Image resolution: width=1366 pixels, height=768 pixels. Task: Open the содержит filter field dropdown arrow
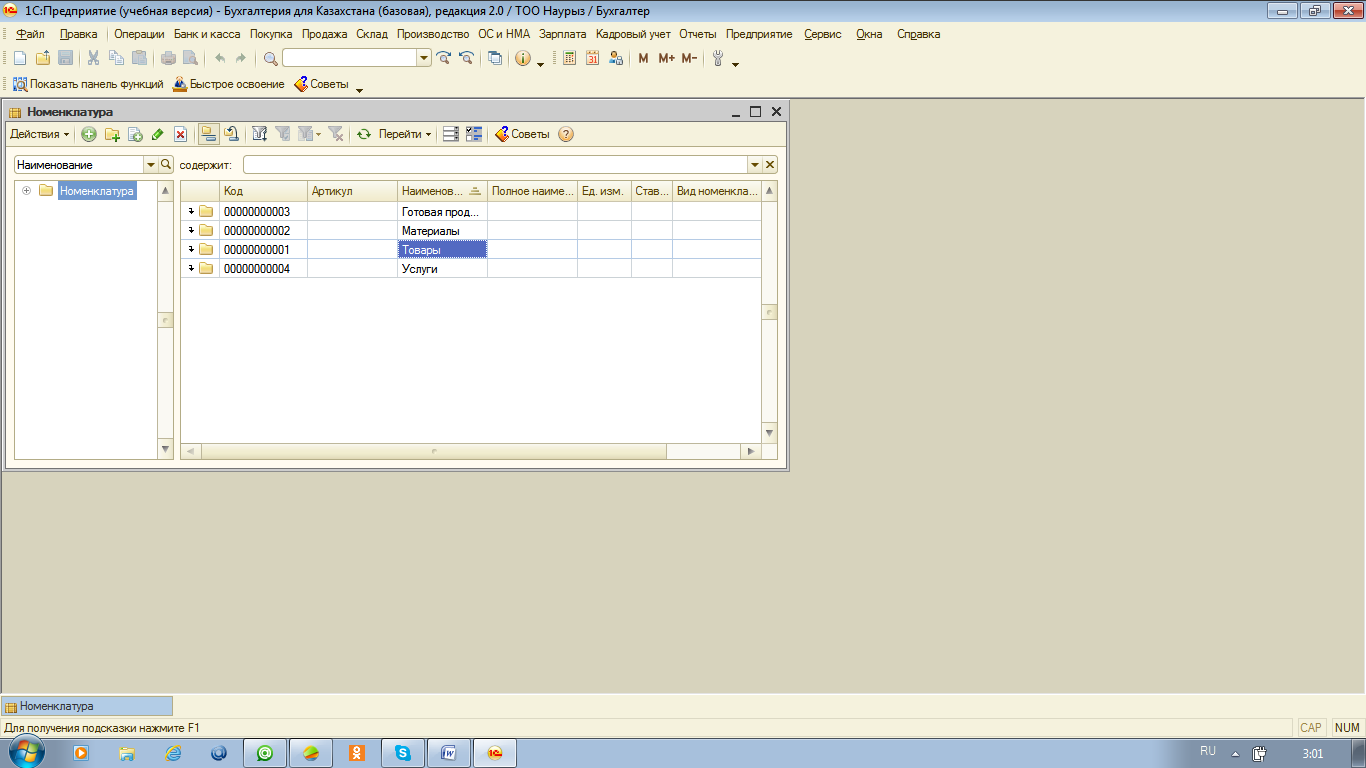(755, 165)
